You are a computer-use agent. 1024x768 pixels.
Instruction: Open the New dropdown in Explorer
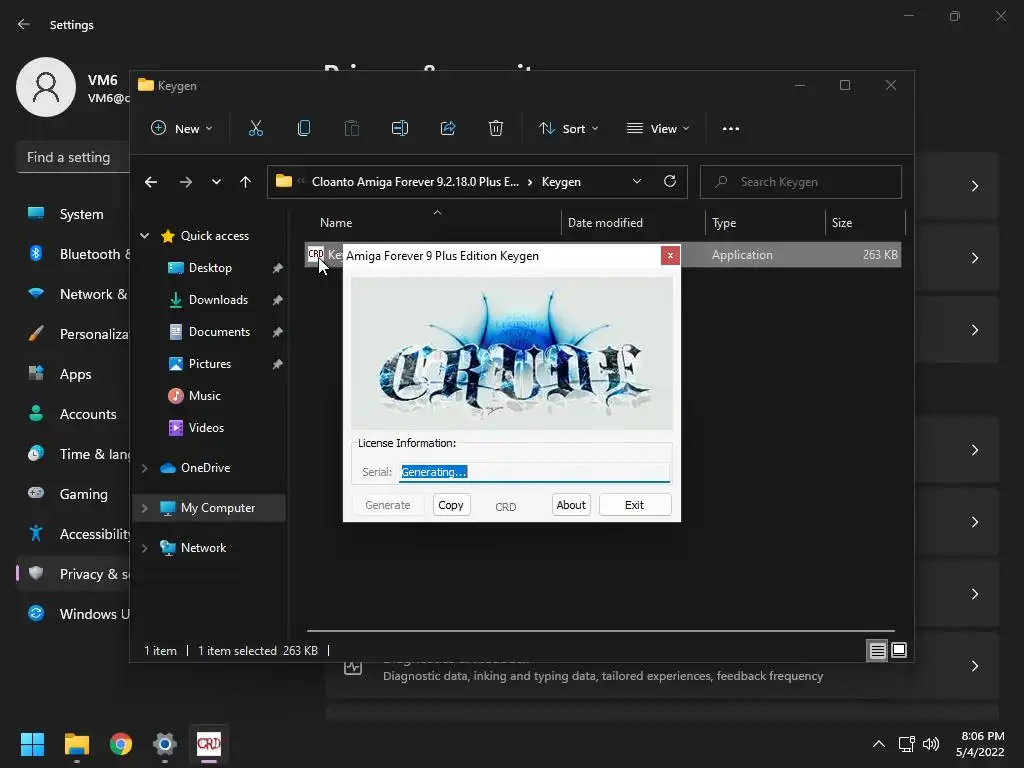(181, 129)
